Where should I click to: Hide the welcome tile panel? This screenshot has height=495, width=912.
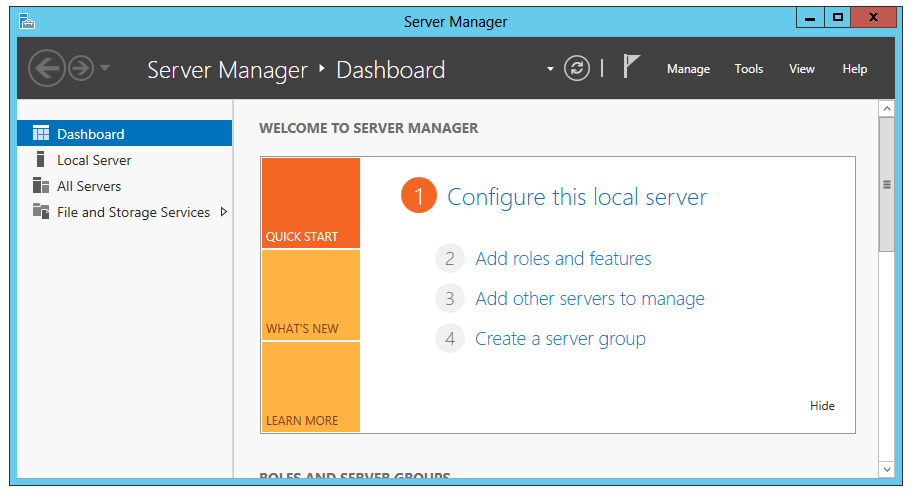pos(822,406)
